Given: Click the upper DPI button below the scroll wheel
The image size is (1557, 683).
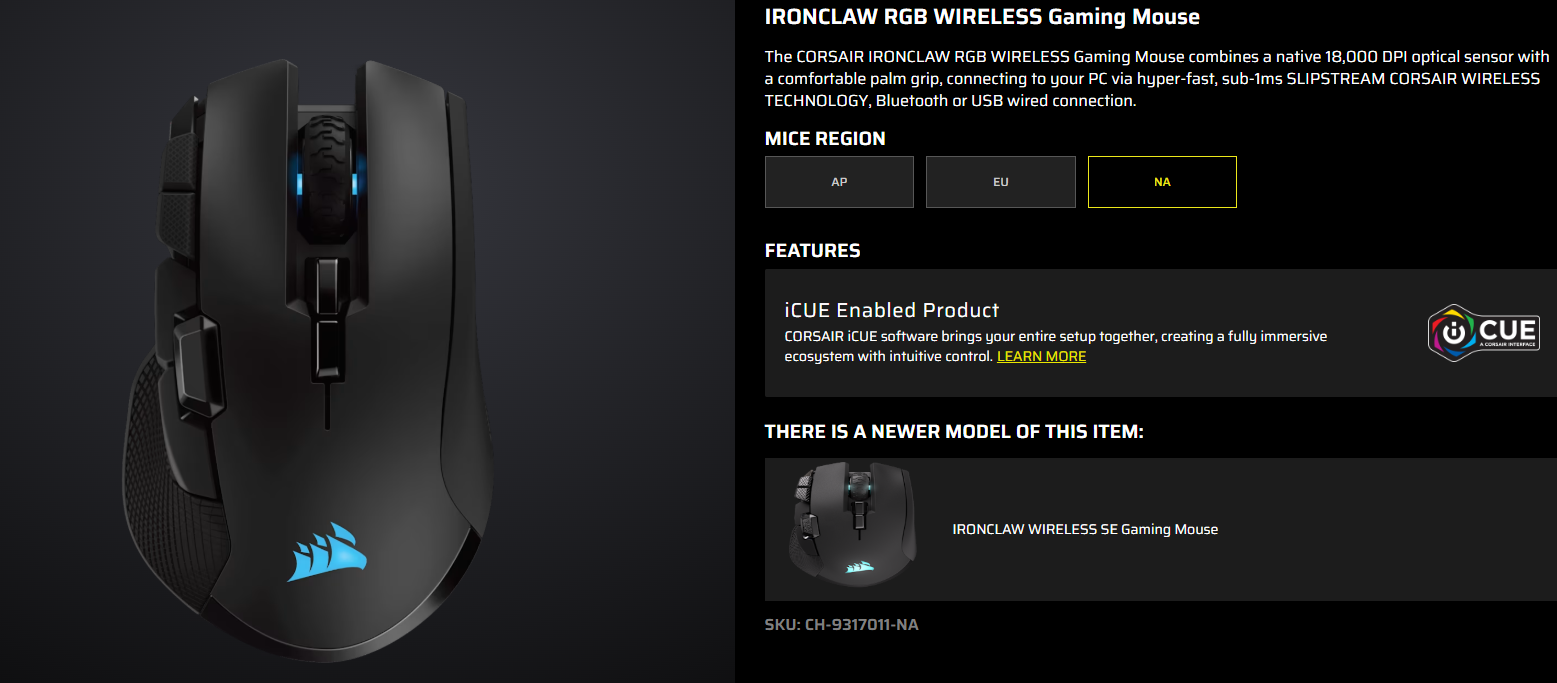Looking at the screenshot, I should coord(327,286).
